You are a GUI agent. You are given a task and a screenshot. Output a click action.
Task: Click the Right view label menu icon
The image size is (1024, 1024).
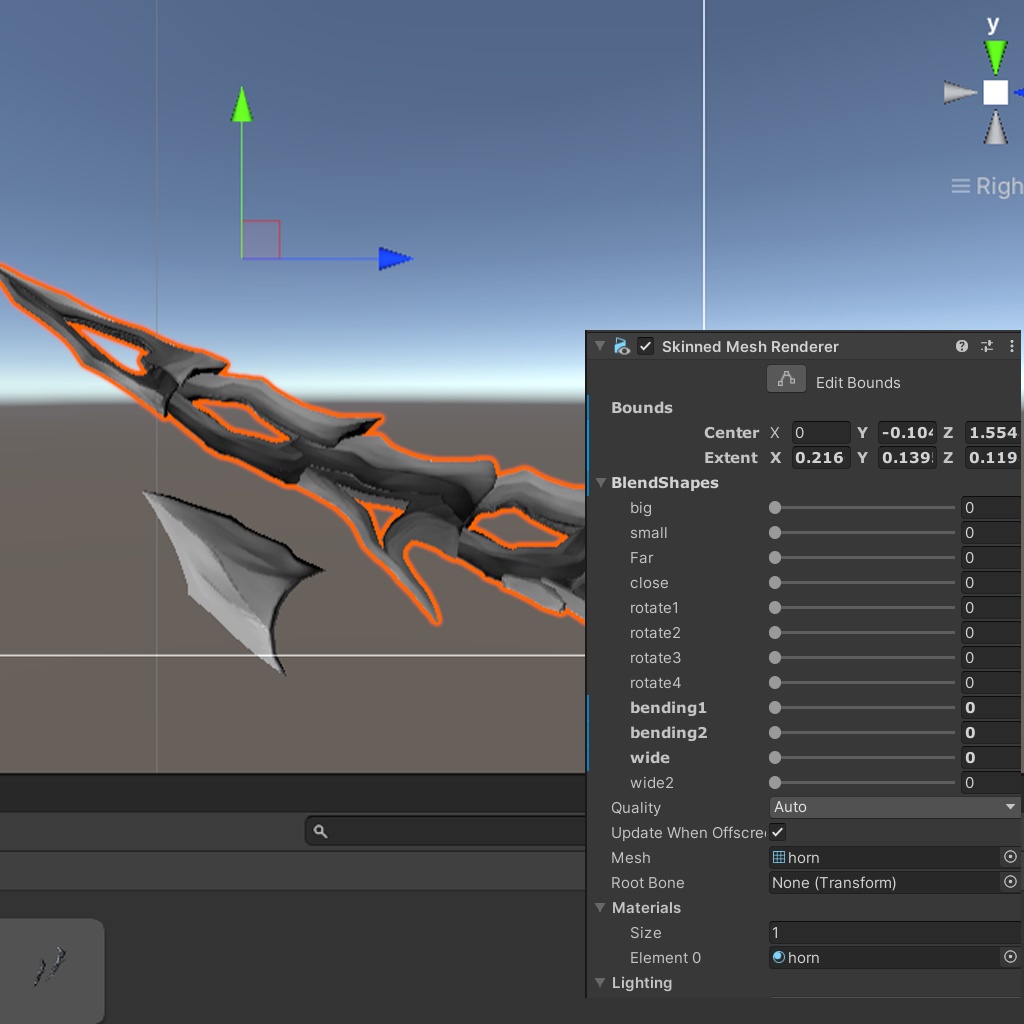point(960,186)
